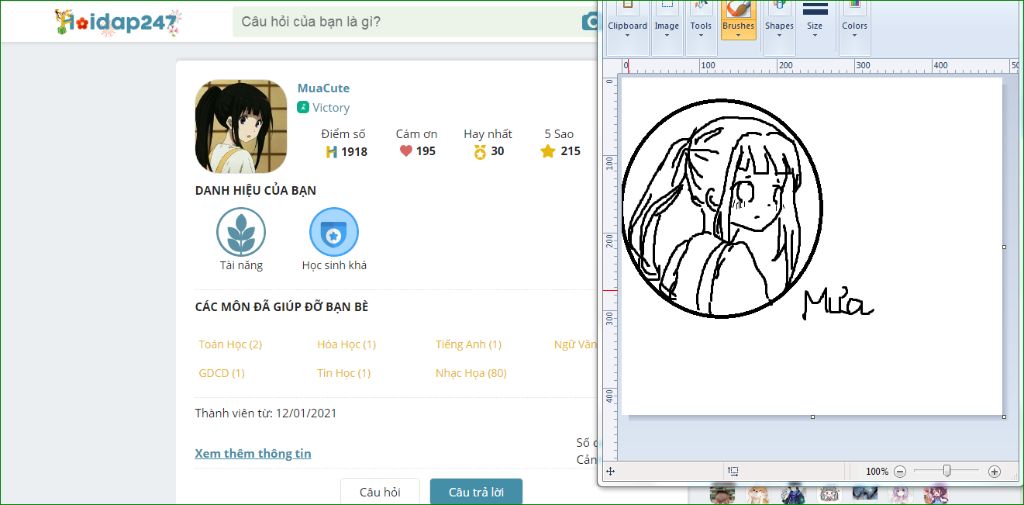The image size is (1024, 505).
Task: Open the Tiếng Anh (1) subject link
Action: (x=468, y=344)
